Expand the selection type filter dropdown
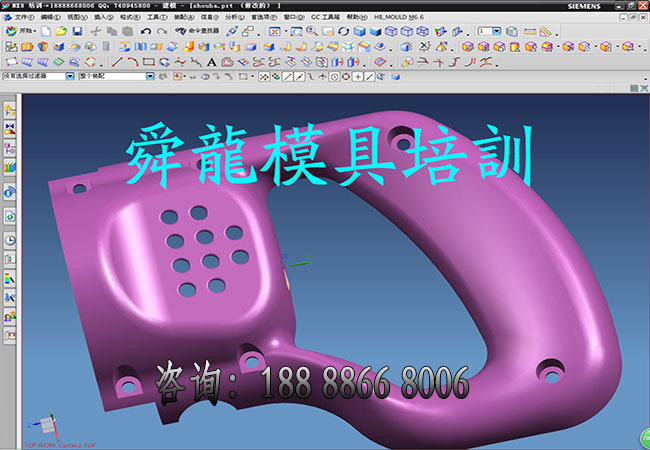The image size is (650, 450). point(69,76)
